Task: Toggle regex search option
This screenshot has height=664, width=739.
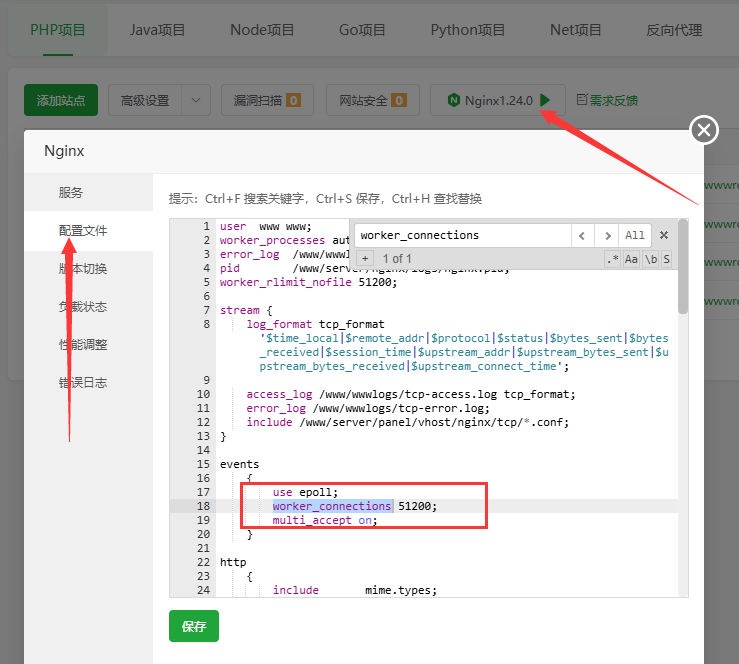Action: click(x=612, y=259)
